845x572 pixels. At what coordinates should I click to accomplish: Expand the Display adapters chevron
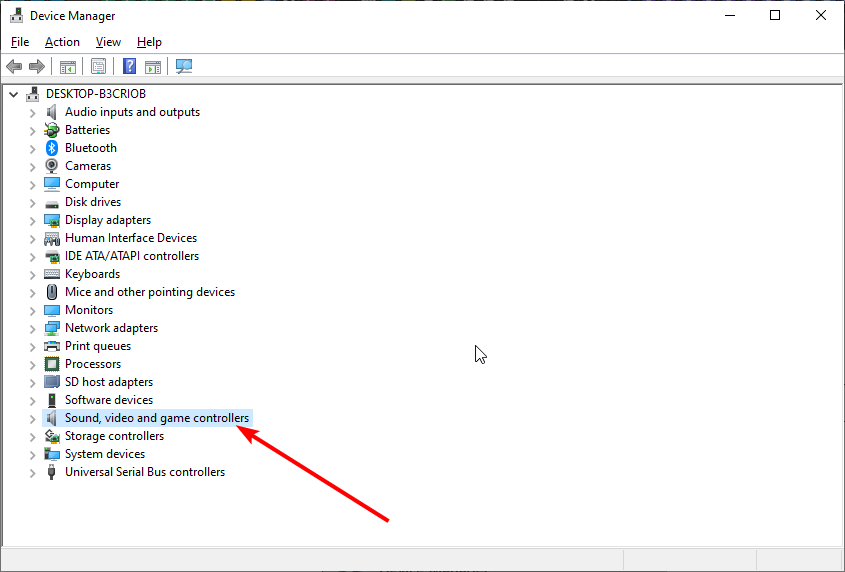tap(32, 220)
